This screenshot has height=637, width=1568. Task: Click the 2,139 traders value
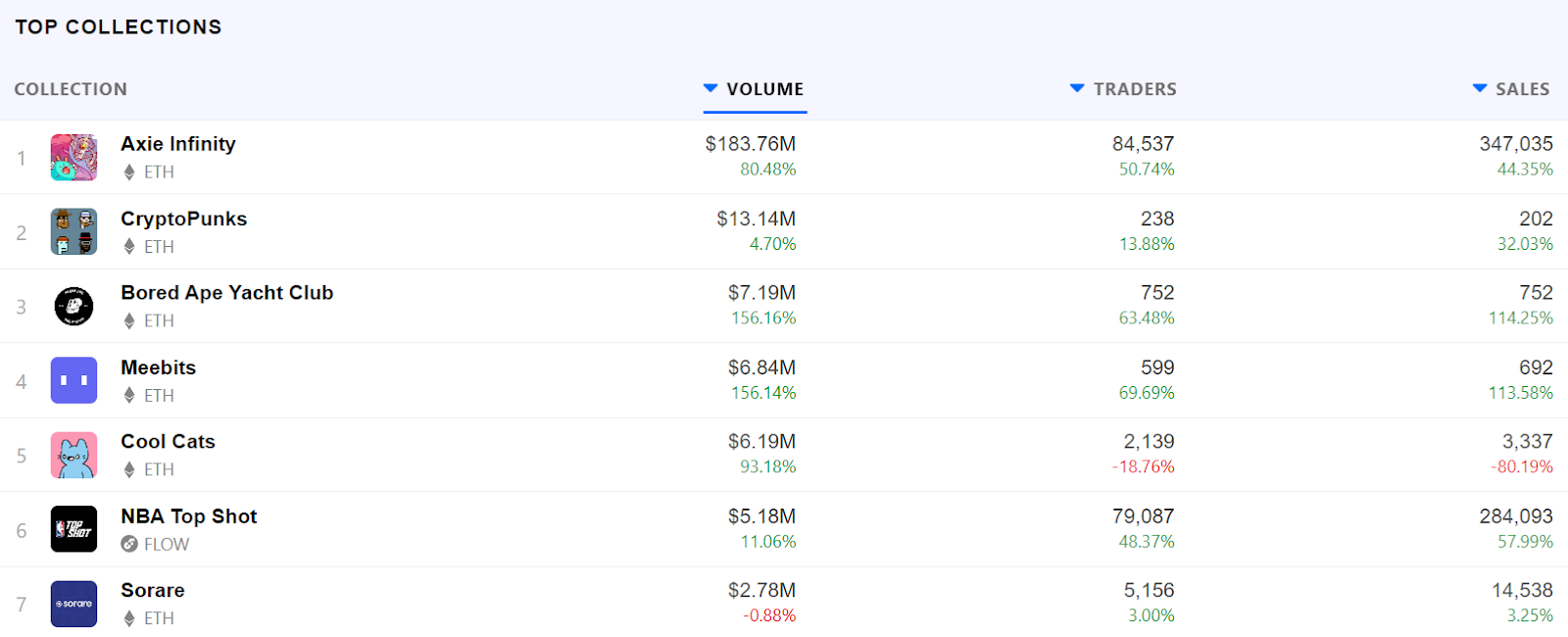(x=1149, y=442)
